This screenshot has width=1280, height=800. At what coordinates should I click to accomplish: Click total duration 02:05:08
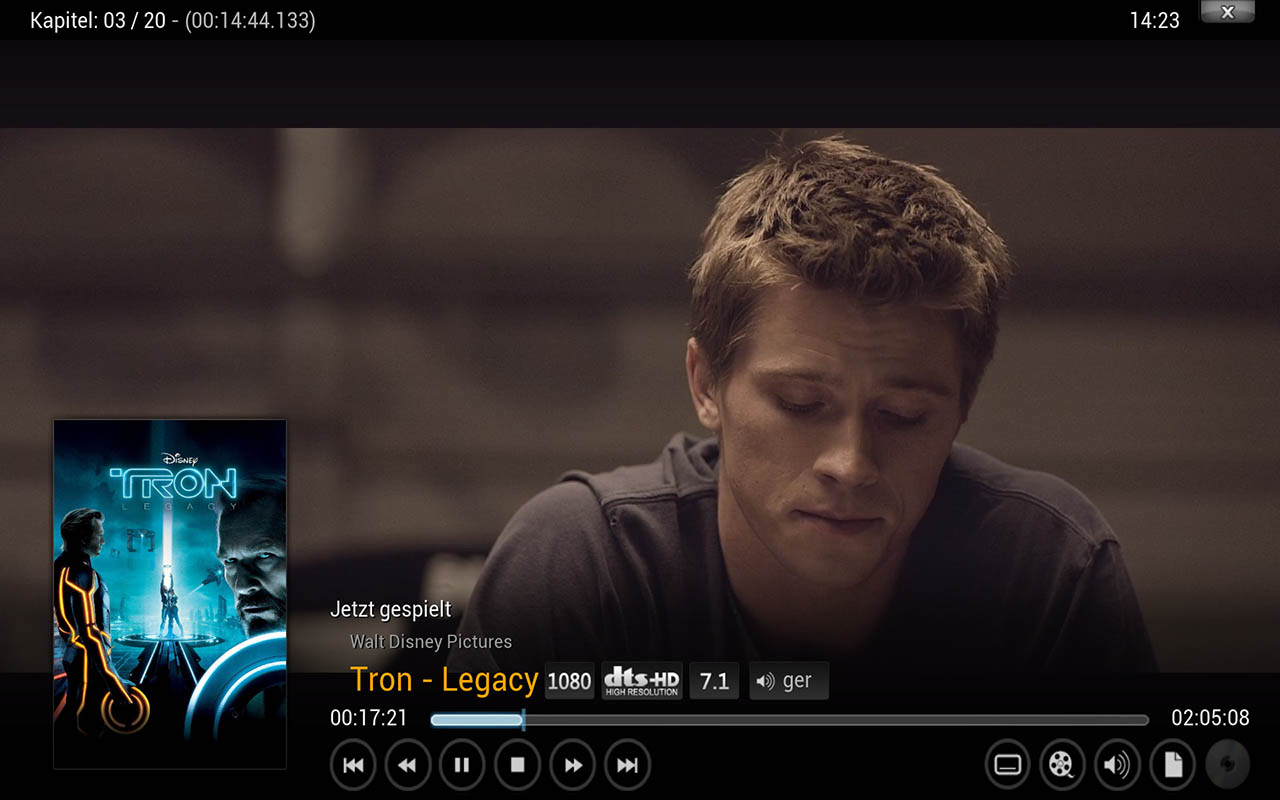tap(1211, 718)
